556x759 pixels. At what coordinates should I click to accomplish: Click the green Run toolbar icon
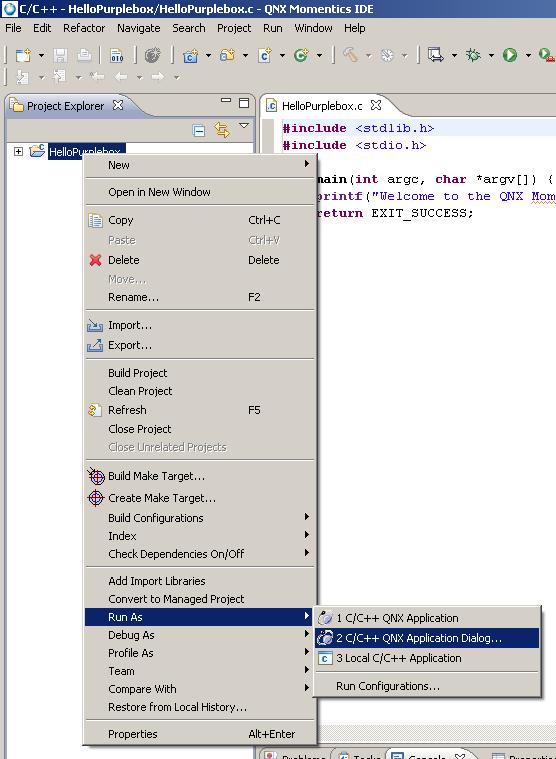(x=510, y=55)
